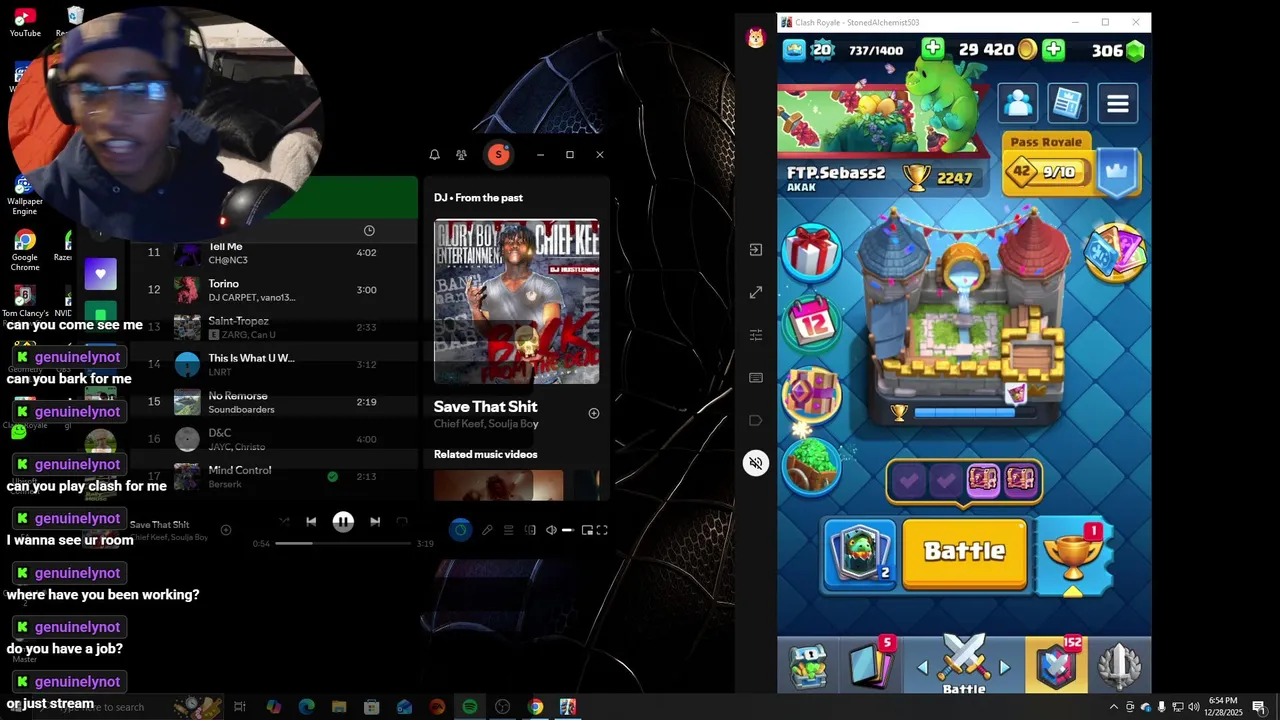This screenshot has height=720, width=1280.
Task: Skip to next track in Spotify
Action: pyautogui.click(x=375, y=521)
